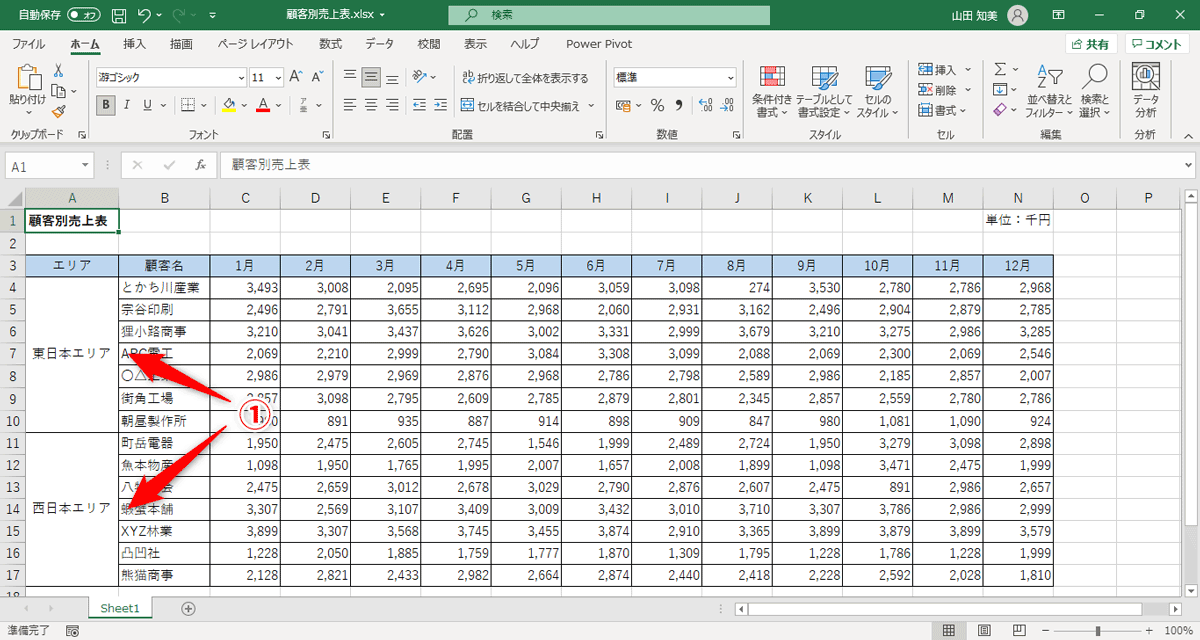Open the Copy options dropdown arrow

coord(74,91)
